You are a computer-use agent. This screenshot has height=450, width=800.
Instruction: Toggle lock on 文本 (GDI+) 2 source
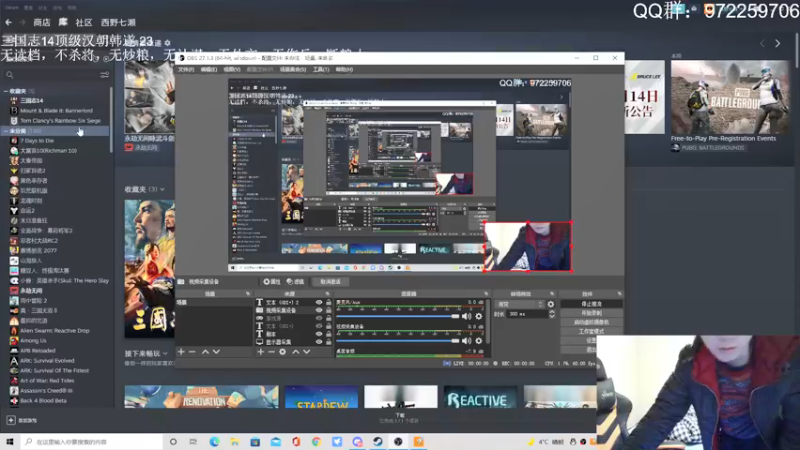pos(329,302)
